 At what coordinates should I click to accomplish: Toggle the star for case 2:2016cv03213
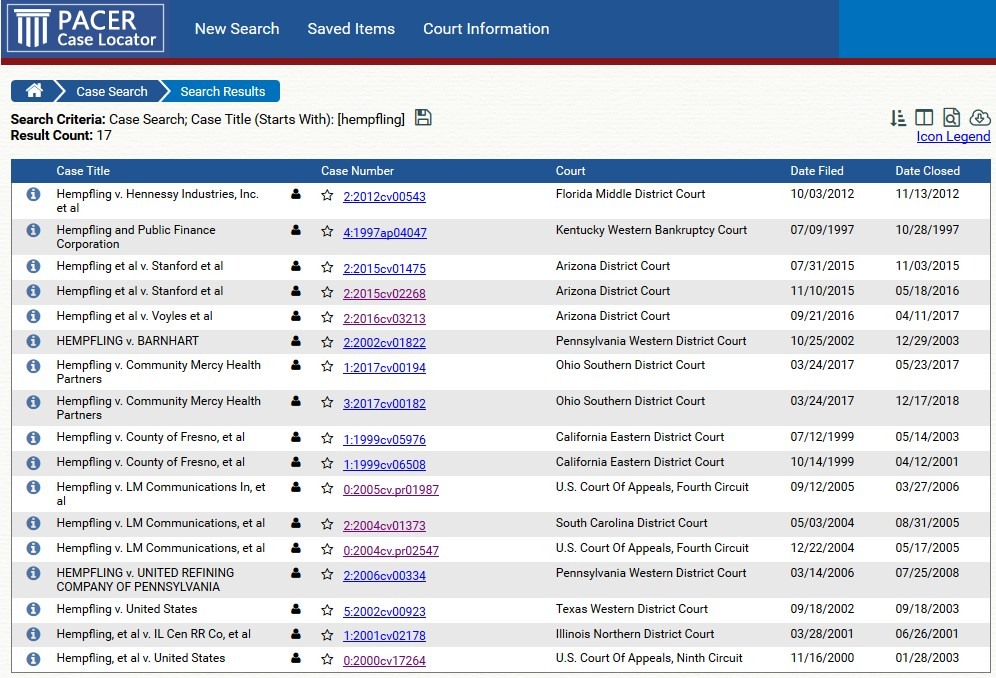point(327,318)
